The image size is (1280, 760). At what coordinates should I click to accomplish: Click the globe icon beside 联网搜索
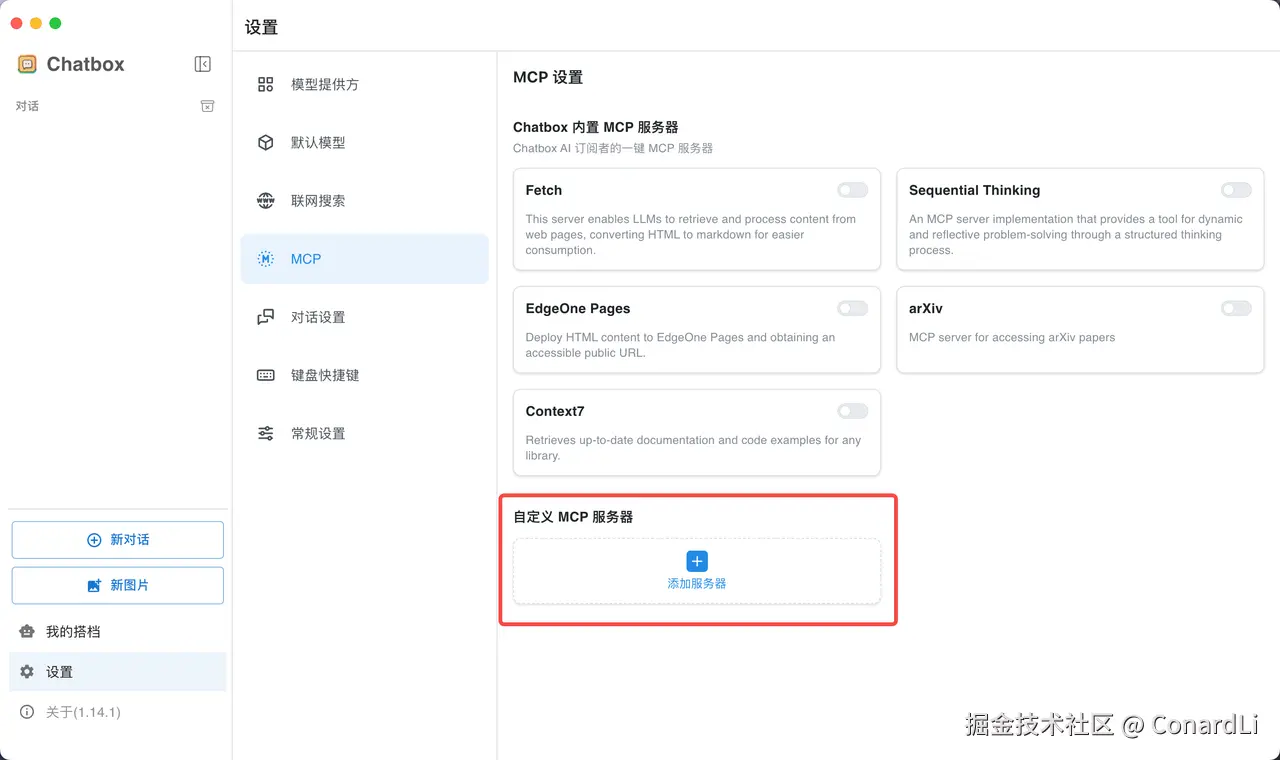265,201
